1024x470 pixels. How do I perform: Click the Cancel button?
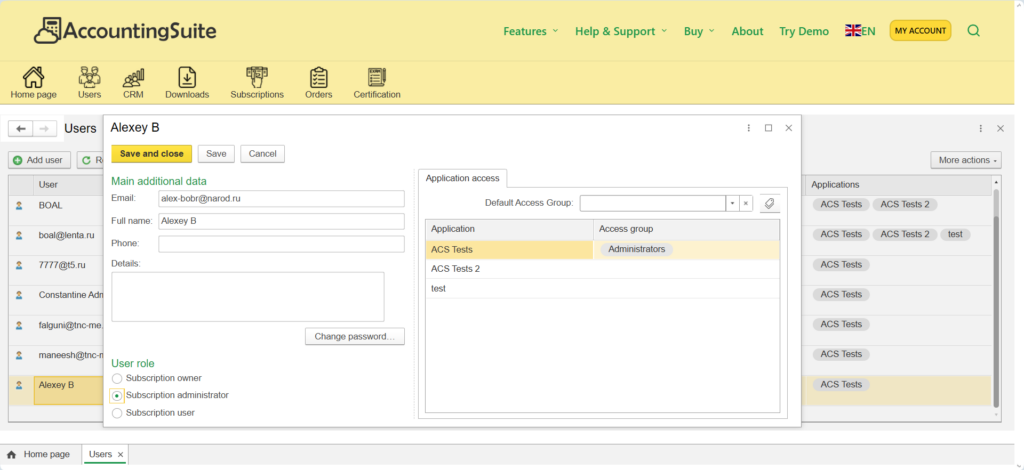(263, 153)
